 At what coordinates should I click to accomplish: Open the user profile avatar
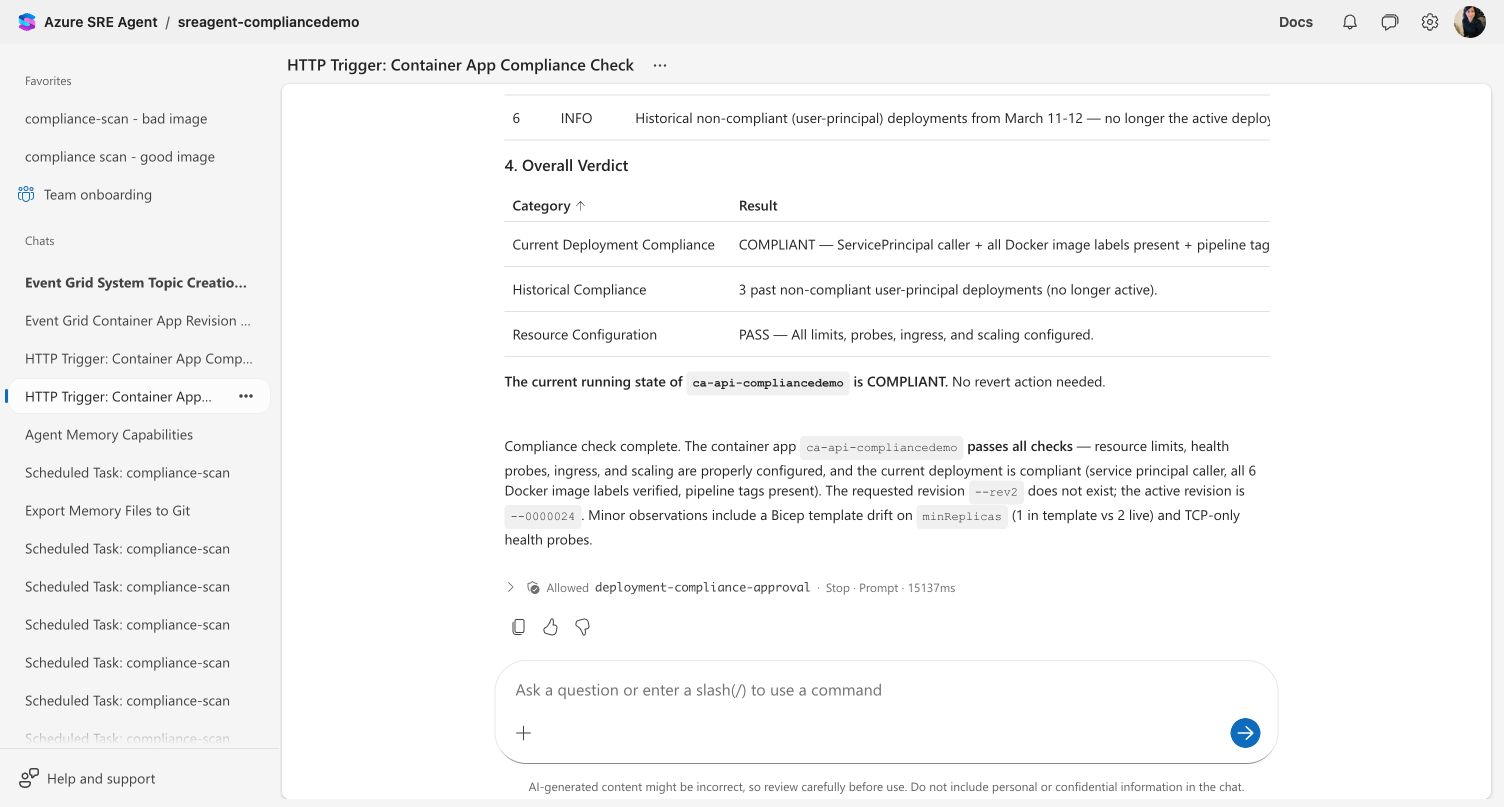pos(1470,22)
